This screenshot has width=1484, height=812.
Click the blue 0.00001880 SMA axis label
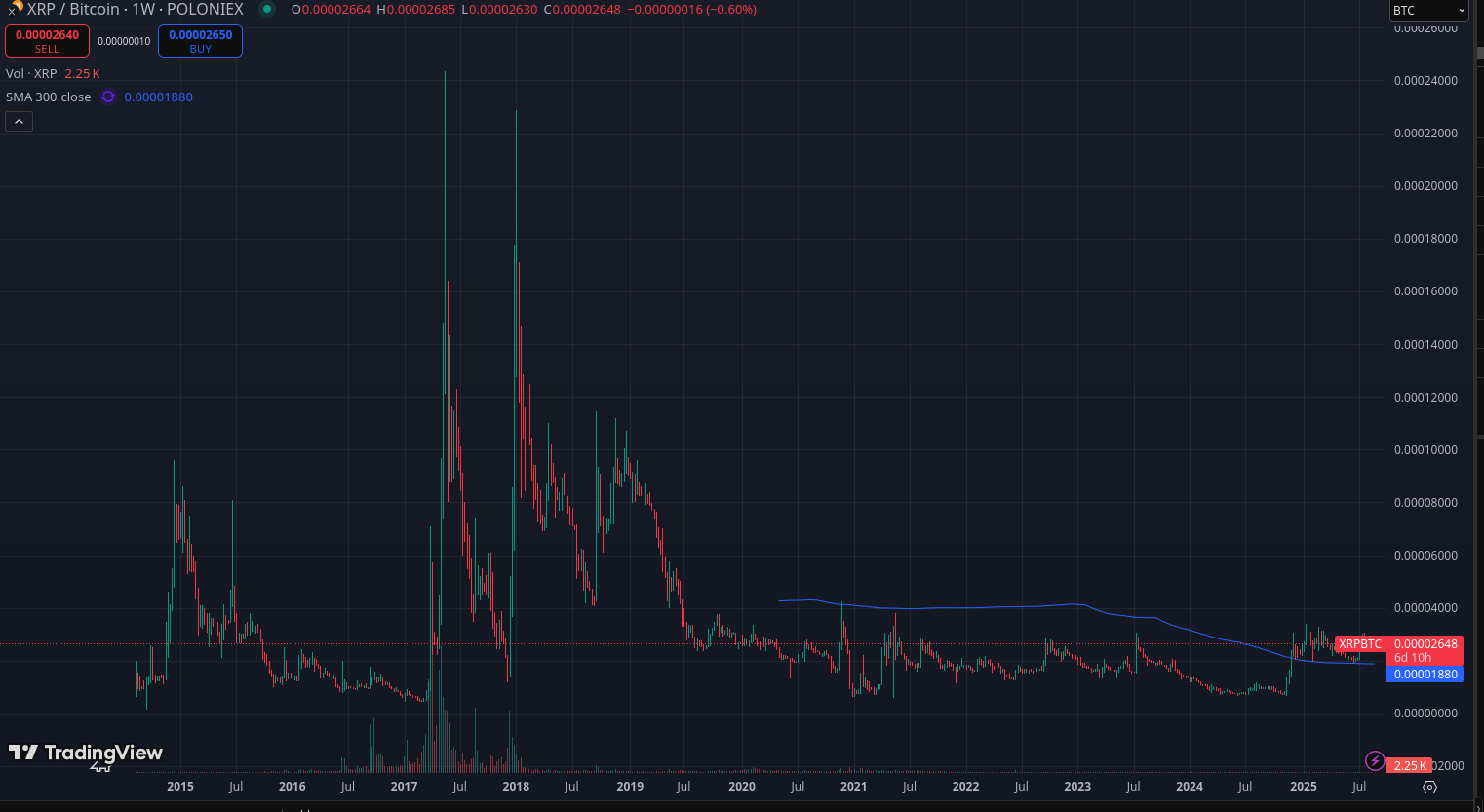1425,675
